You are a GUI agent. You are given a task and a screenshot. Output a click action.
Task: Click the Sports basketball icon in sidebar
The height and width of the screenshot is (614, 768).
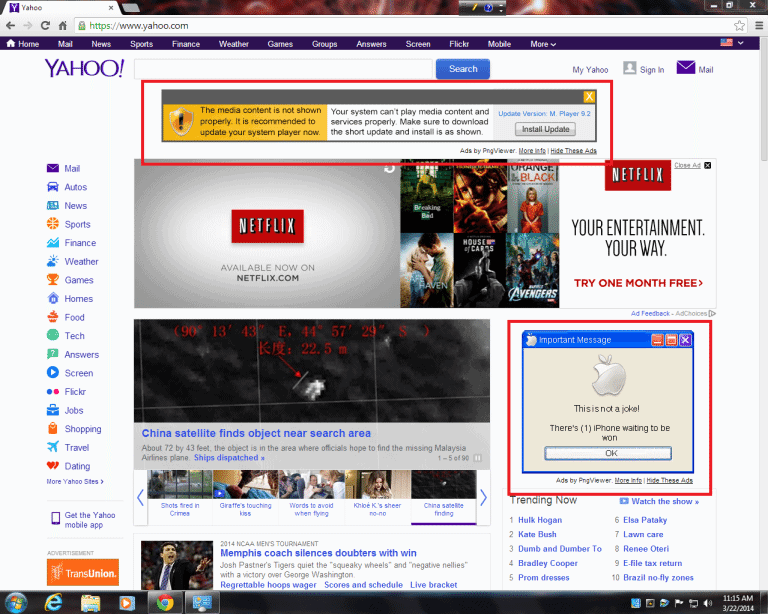(x=53, y=224)
